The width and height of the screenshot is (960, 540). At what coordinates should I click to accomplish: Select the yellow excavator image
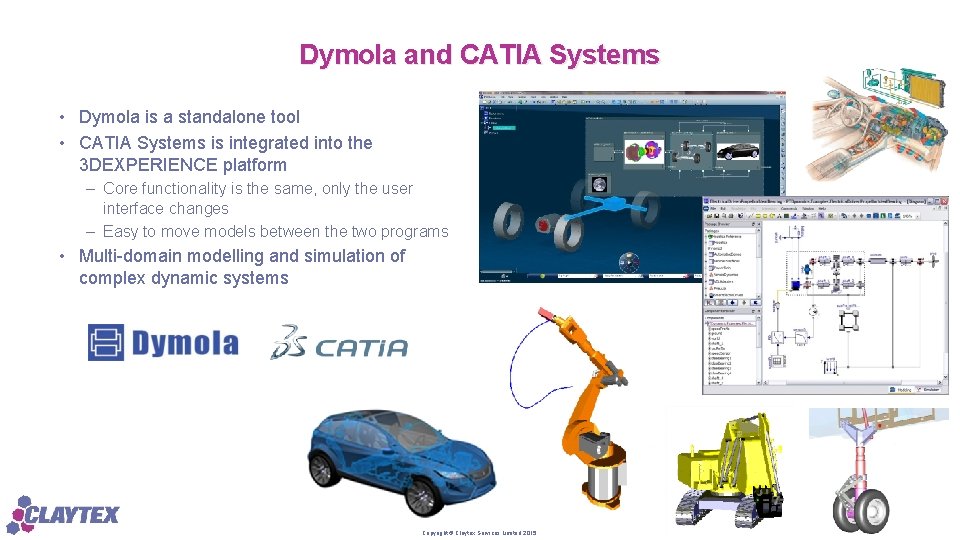pos(730,471)
